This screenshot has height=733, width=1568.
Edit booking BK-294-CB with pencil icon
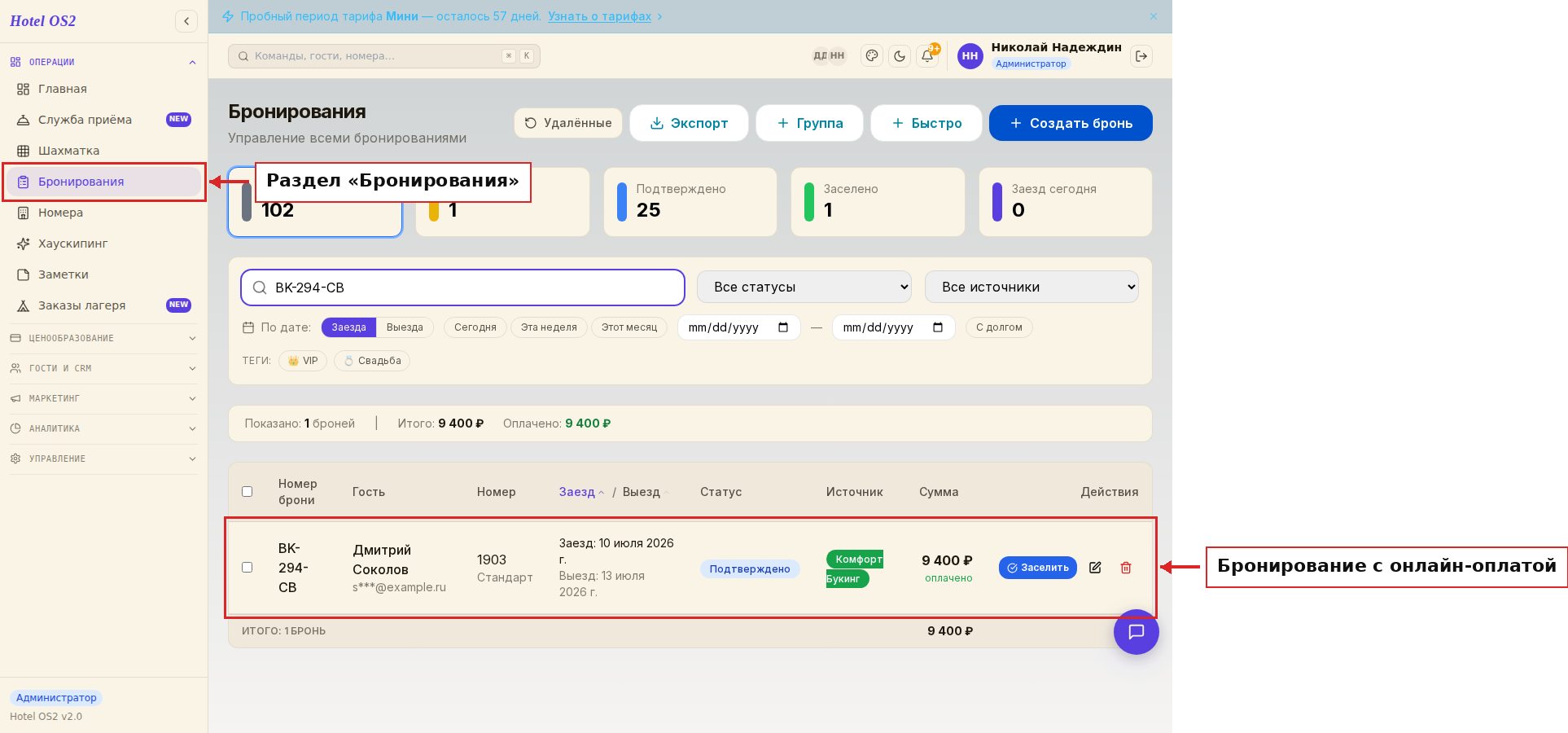tap(1095, 568)
